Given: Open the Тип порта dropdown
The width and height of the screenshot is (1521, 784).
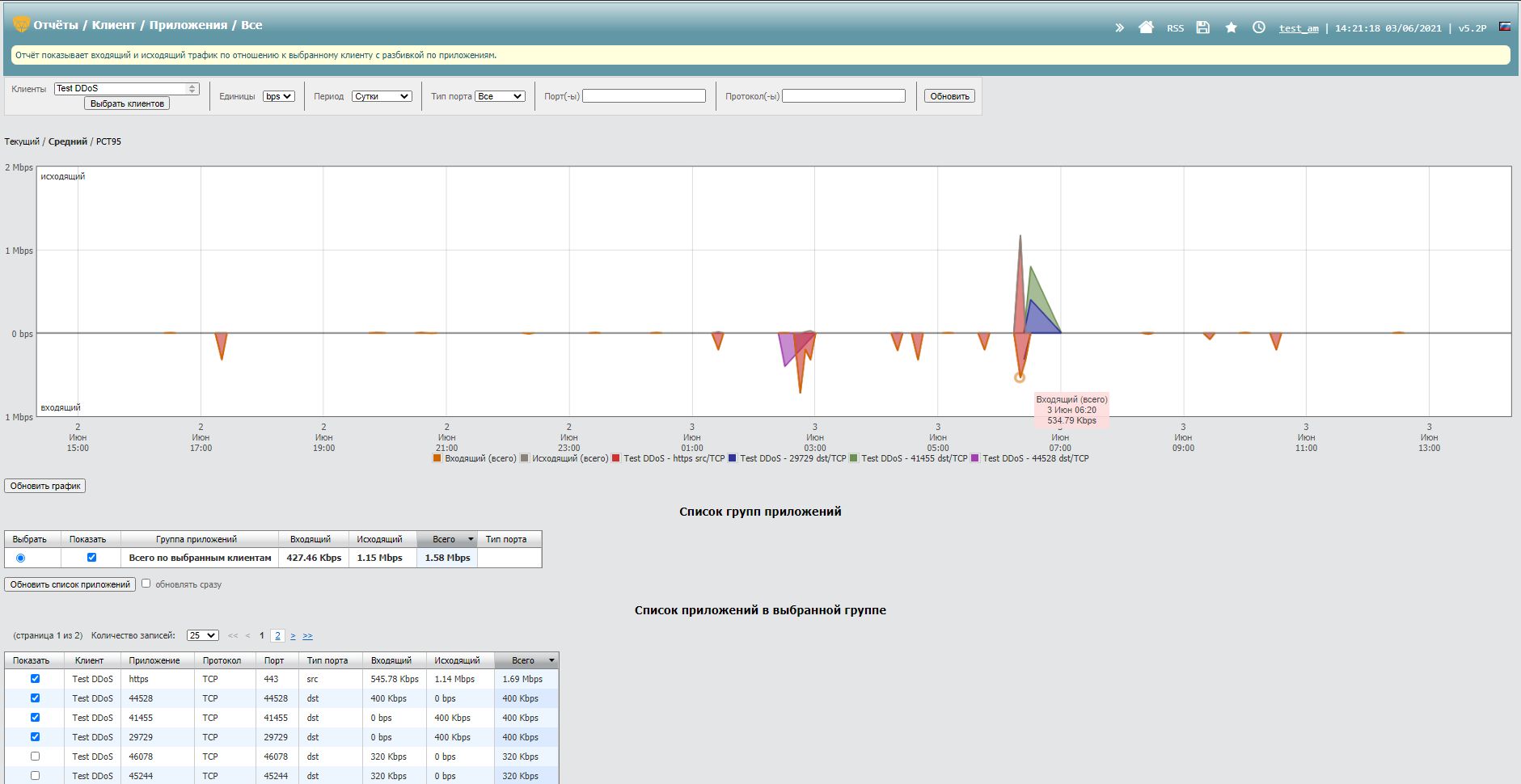Looking at the screenshot, I should (500, 96).
